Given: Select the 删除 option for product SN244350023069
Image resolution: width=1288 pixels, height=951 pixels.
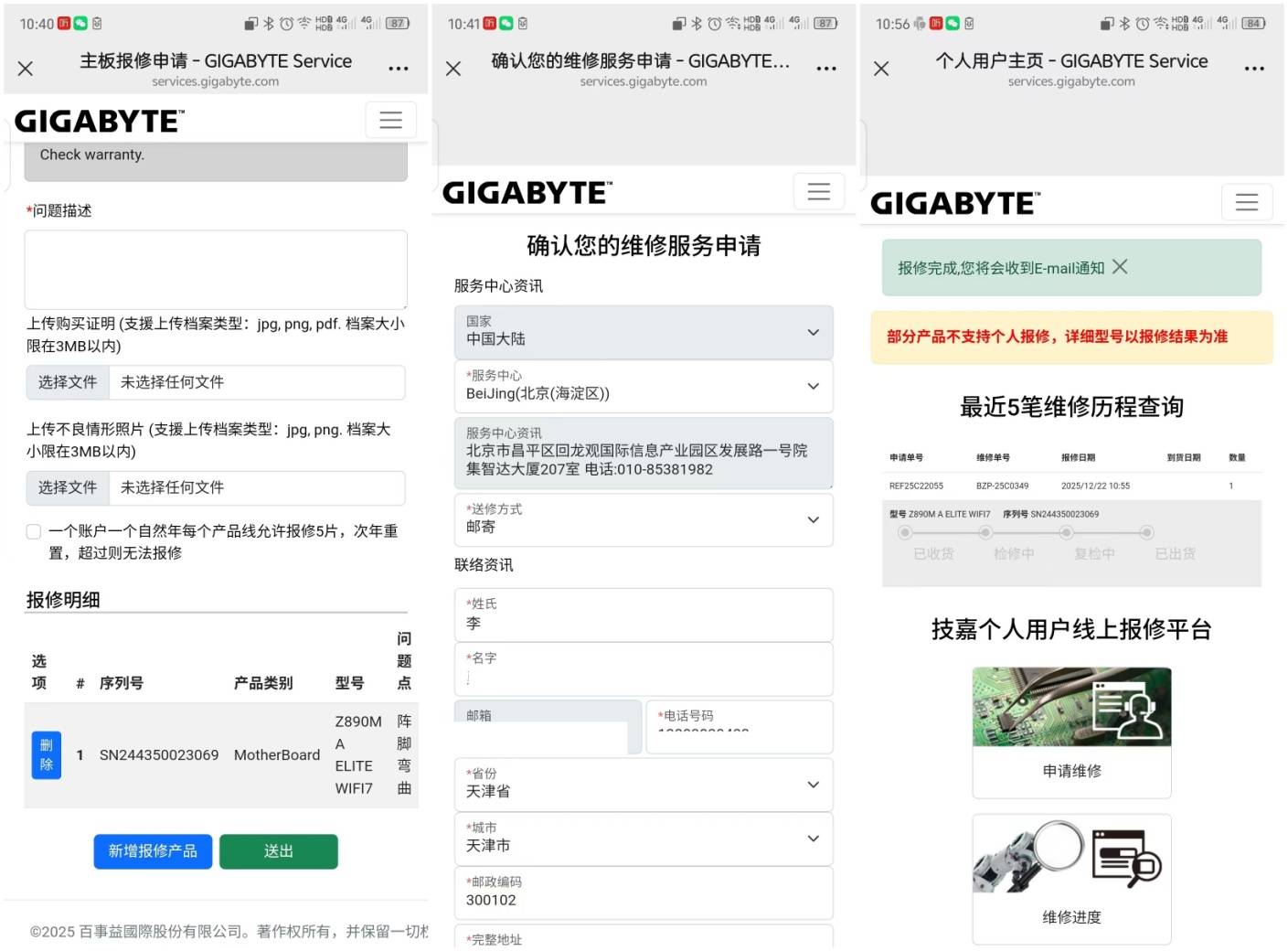Looking at the screenshot, I should click(x=46, y=754).
